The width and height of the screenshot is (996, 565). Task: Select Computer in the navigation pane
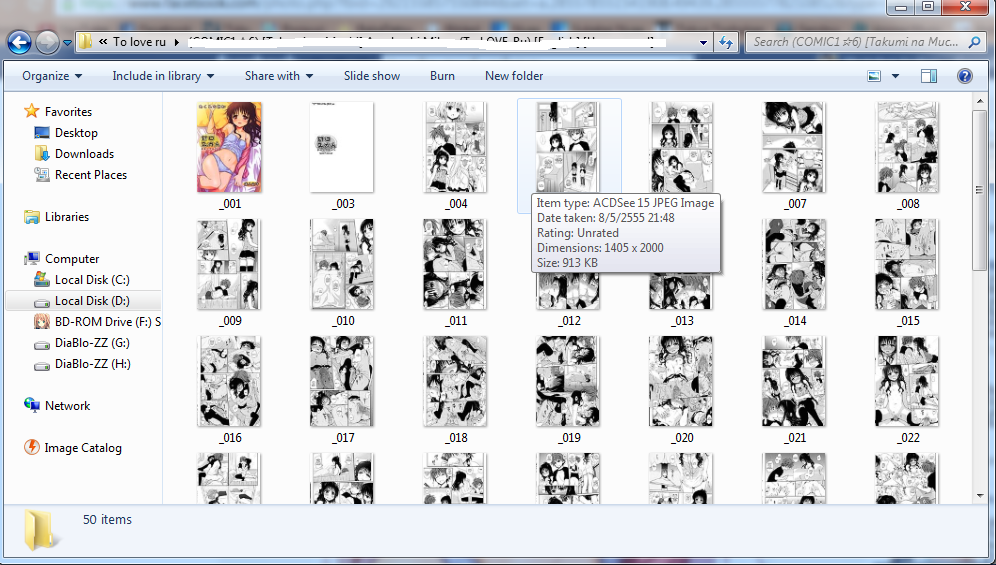pos(72,258)
